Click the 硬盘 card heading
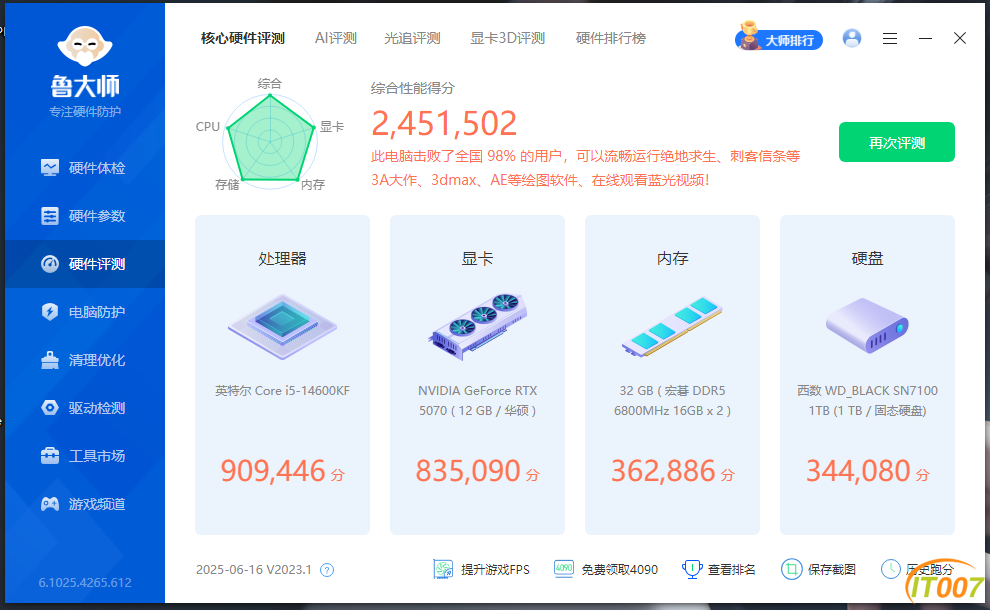990x610 pixels. point(867,258)
